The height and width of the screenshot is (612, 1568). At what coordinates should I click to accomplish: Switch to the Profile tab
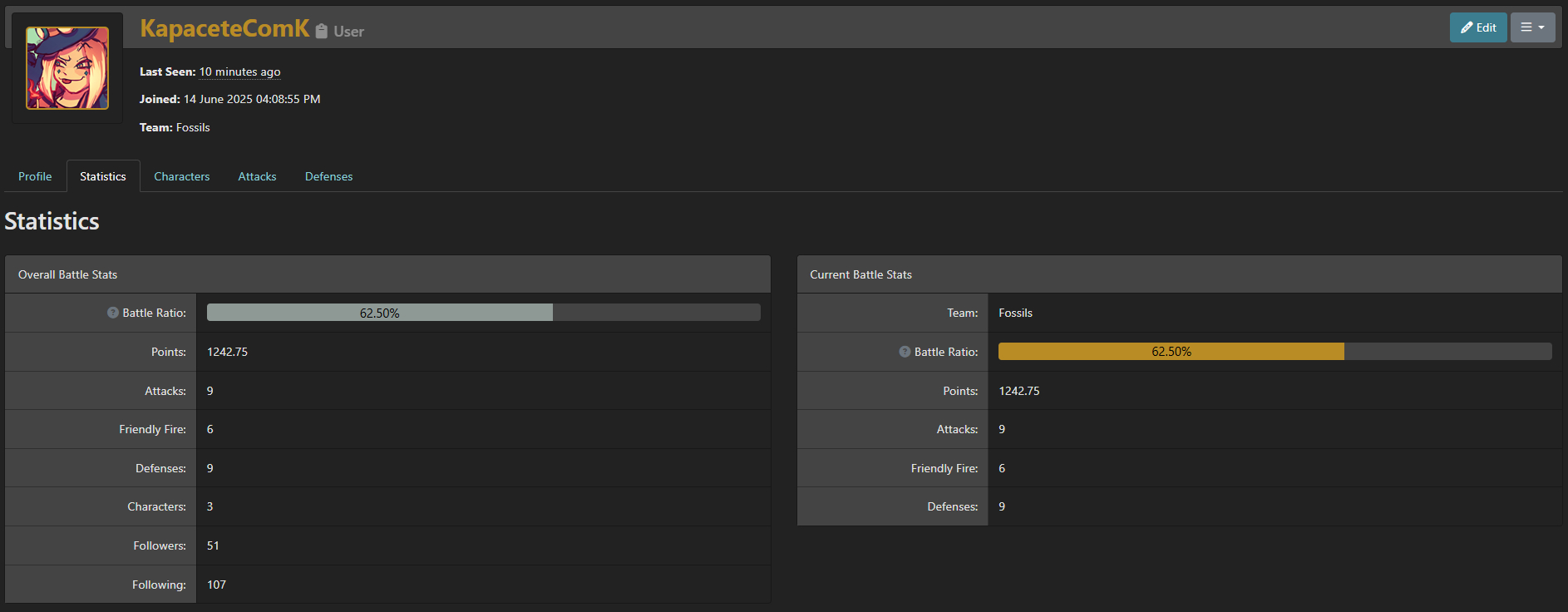[35, 176]
